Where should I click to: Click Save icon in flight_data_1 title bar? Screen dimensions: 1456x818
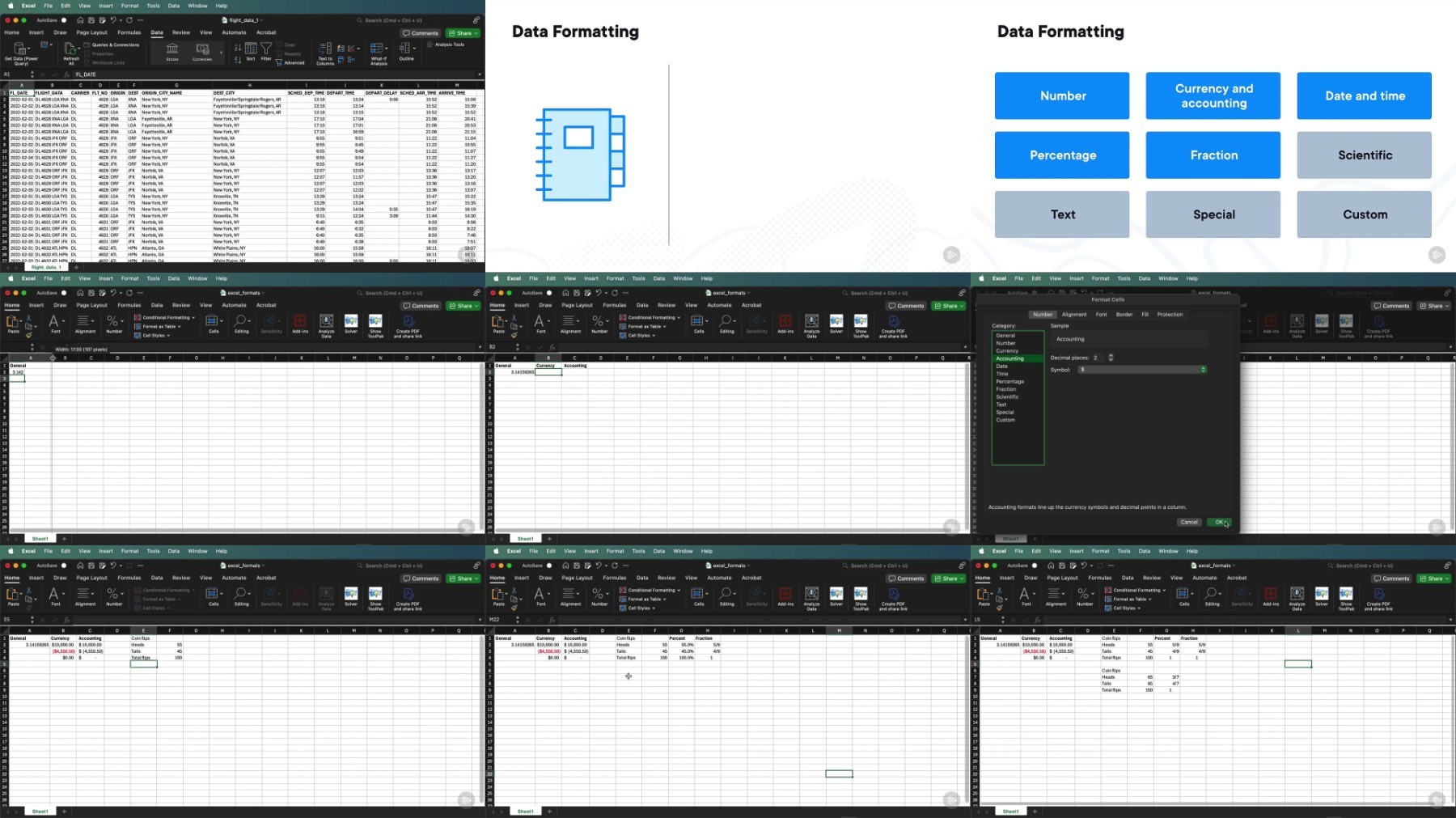(91, 20)
